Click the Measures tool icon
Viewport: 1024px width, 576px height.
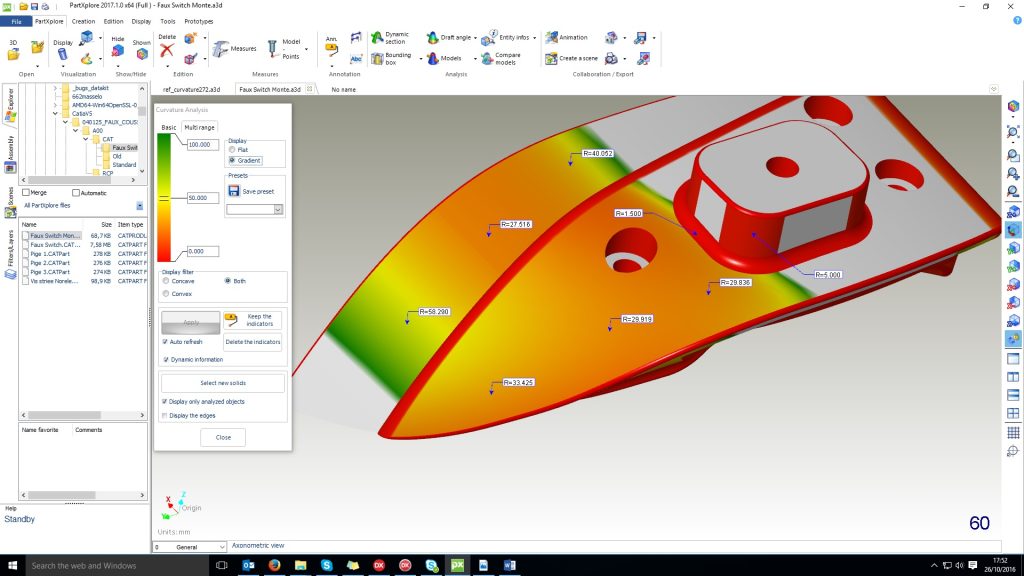pyautogui.click(x=219, y=48)
